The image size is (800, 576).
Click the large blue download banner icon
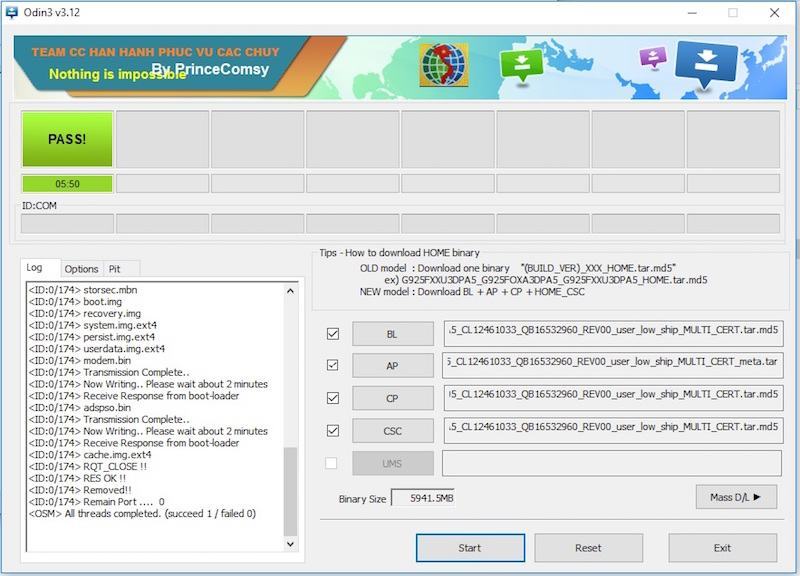click(x=706, y=62)
